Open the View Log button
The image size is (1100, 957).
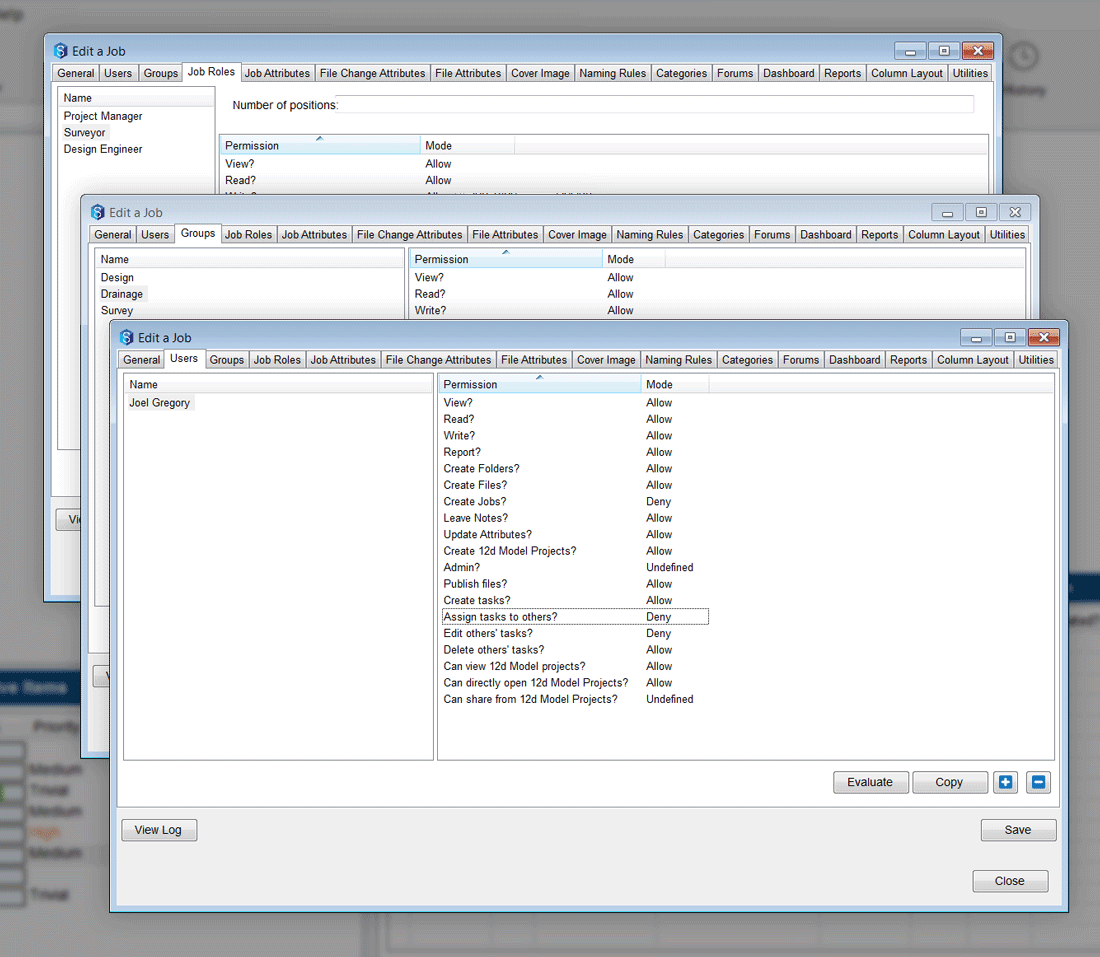159,830
